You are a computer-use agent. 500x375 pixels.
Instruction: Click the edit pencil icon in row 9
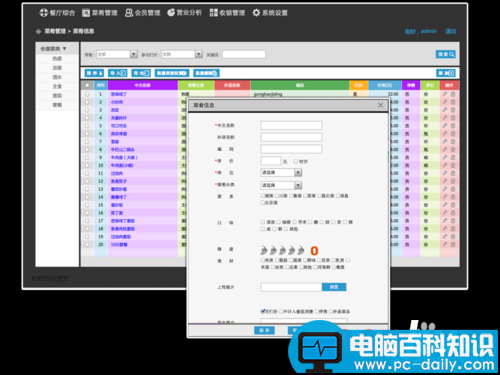tap(445, 157)
